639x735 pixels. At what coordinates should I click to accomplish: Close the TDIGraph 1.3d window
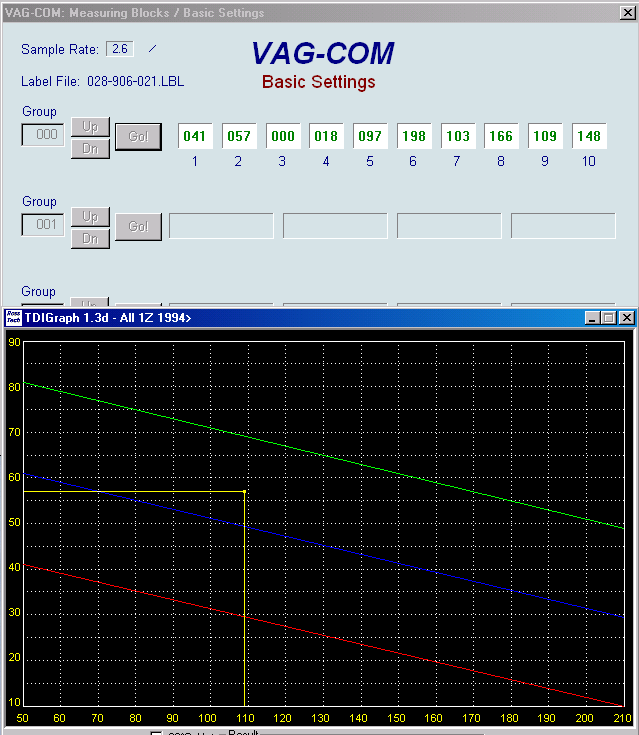(x=626, y=318)
